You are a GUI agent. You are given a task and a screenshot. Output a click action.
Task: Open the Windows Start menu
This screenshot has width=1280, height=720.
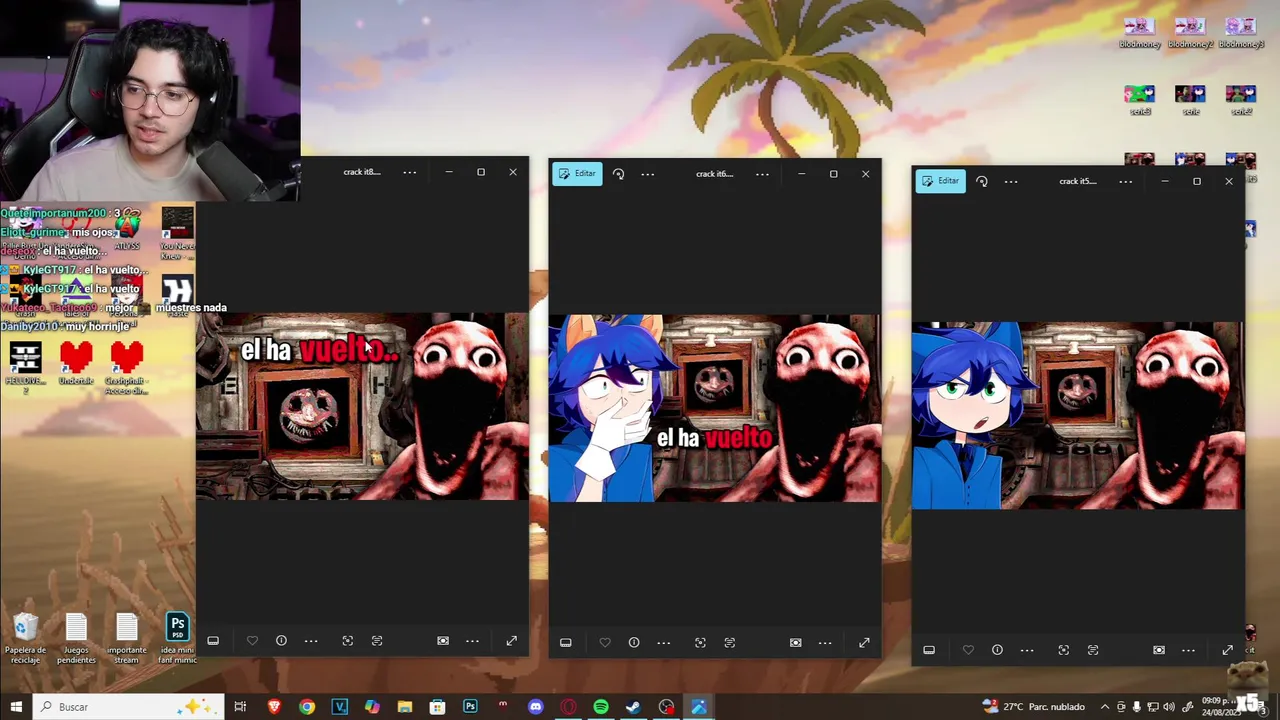click(x=16, y=707)
